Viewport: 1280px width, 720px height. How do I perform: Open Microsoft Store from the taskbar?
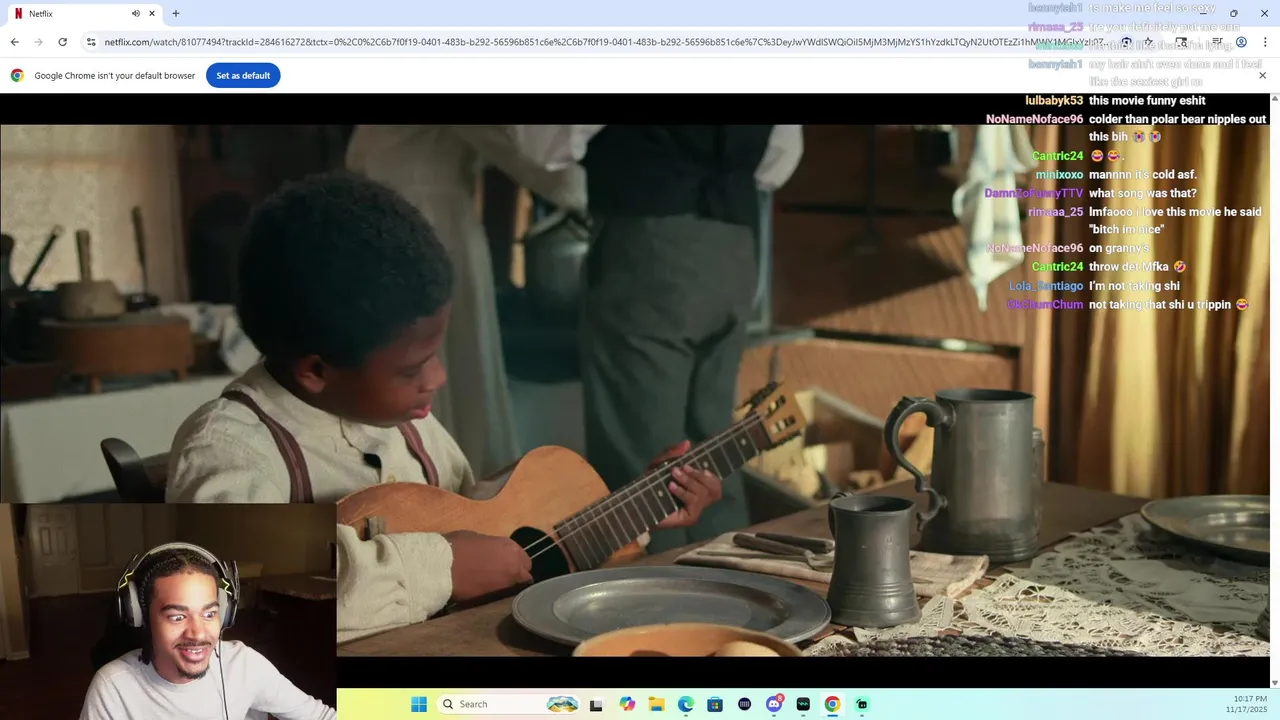(715, 704)
